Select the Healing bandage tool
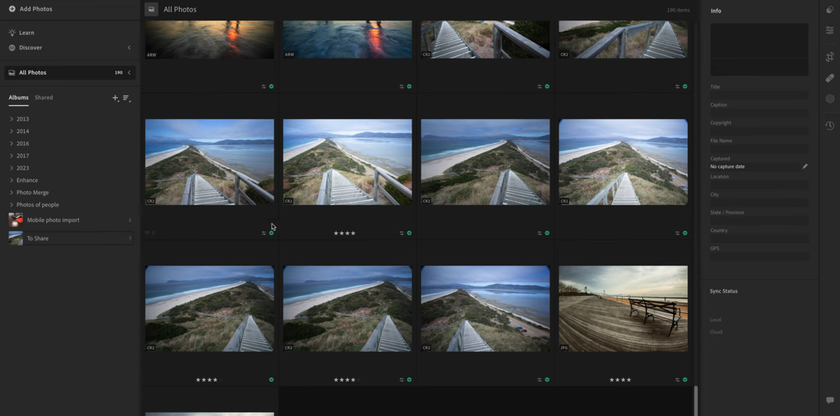The height and width of the screenshot is (416, 840). 830,78
